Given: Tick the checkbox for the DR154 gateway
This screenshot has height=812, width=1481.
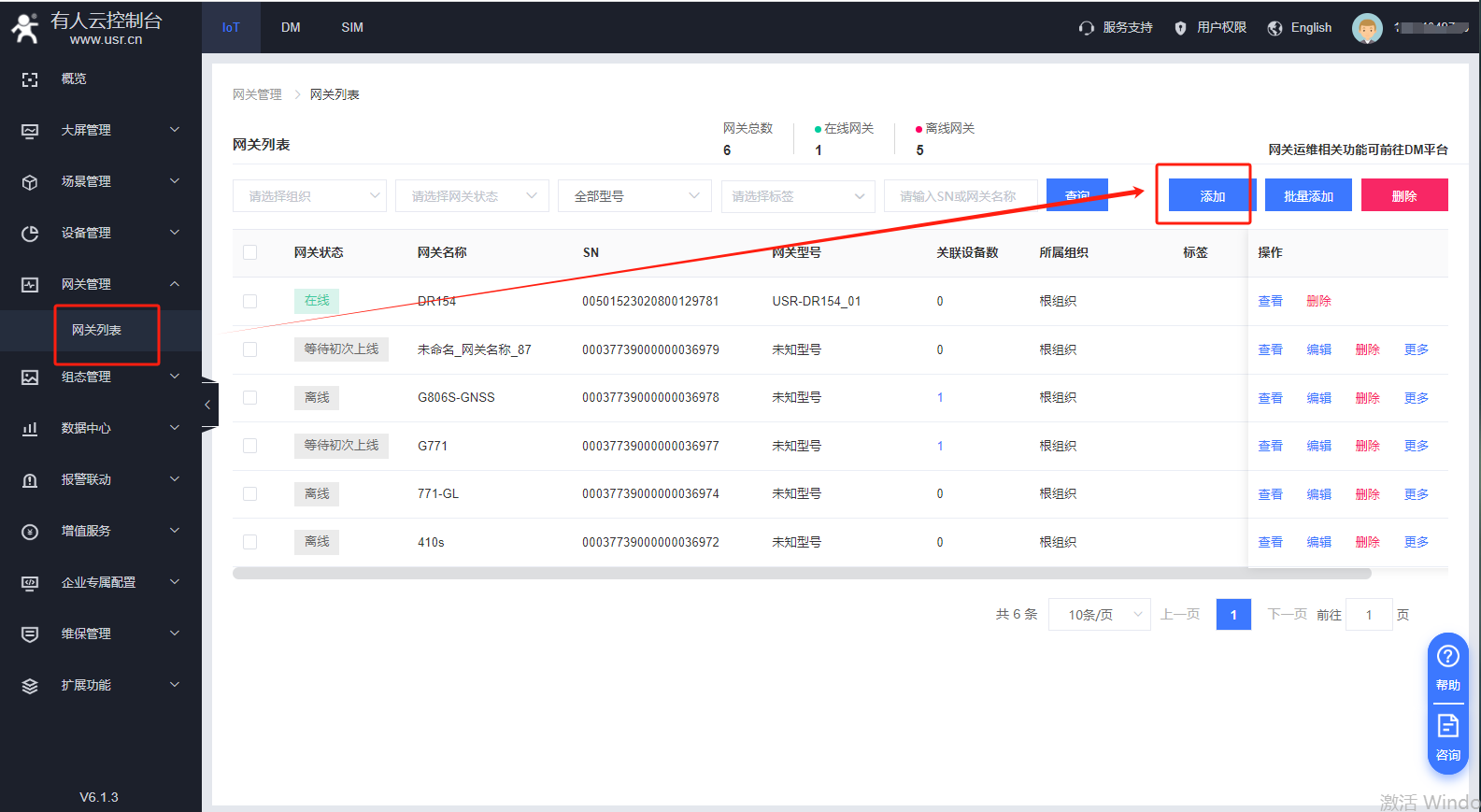Looking at the screenshot, I should click(249, 301).
